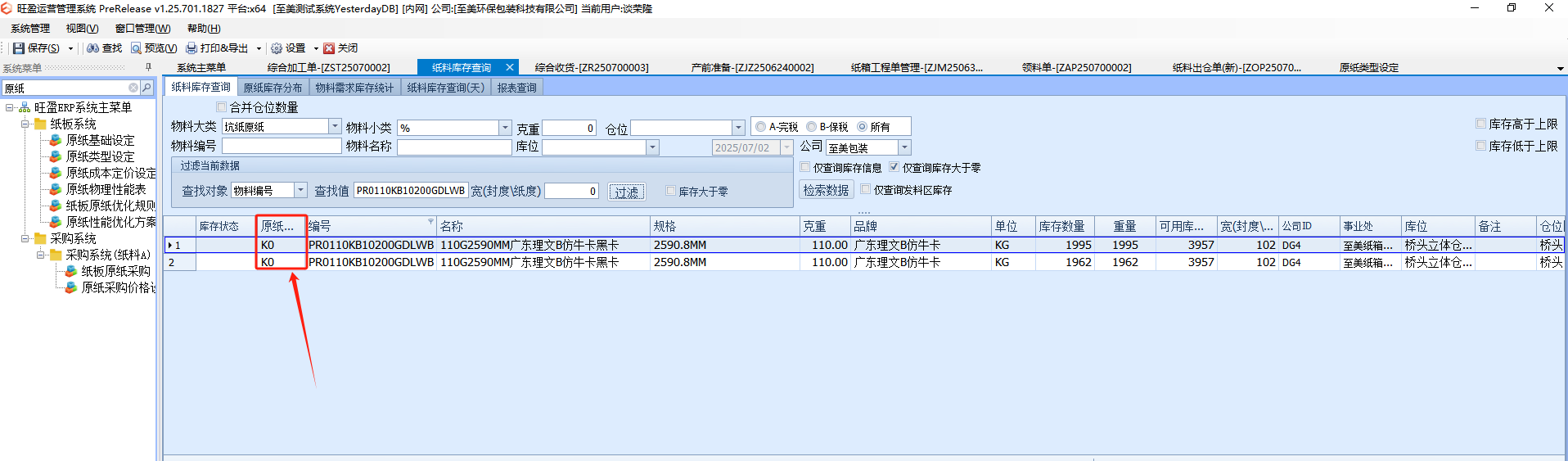Open the document tab list overflow arrow

(1561, 68)
